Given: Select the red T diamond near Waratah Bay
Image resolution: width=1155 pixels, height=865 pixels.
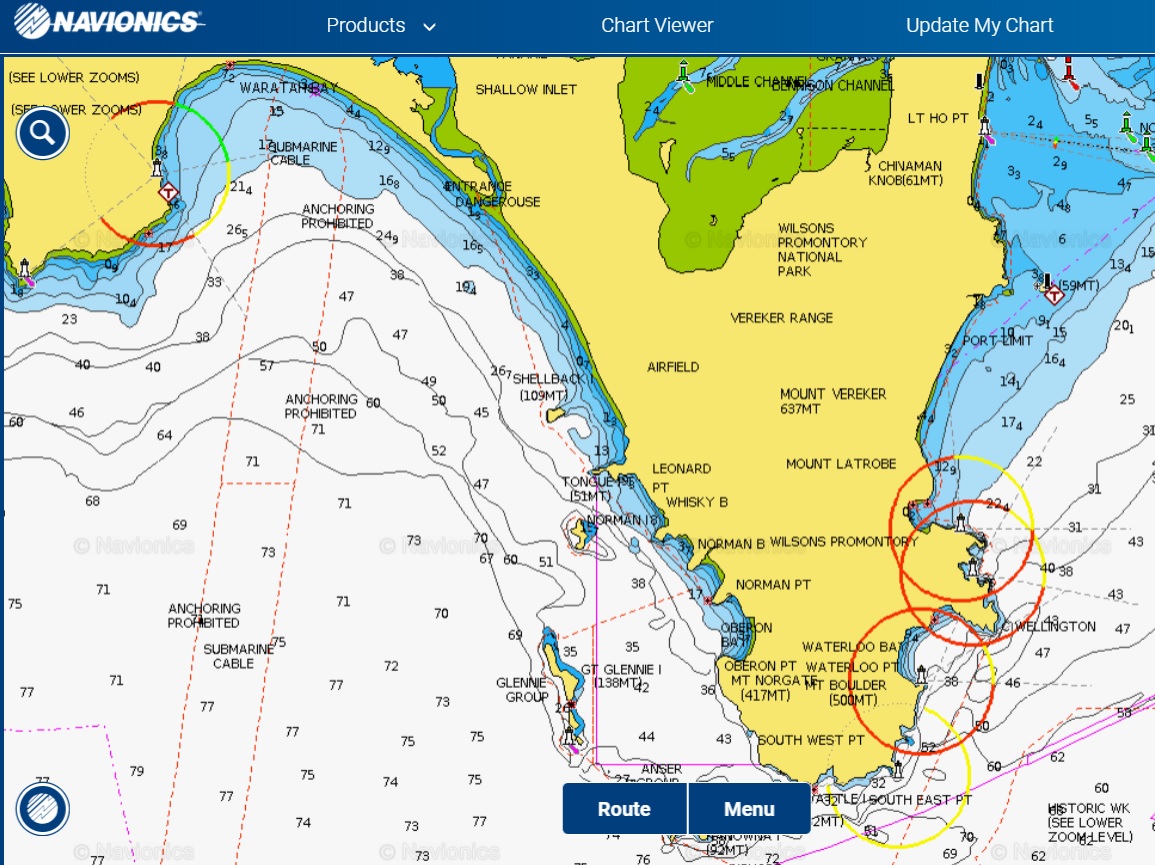Looking at the screenshot, I should tap(169, 192).
